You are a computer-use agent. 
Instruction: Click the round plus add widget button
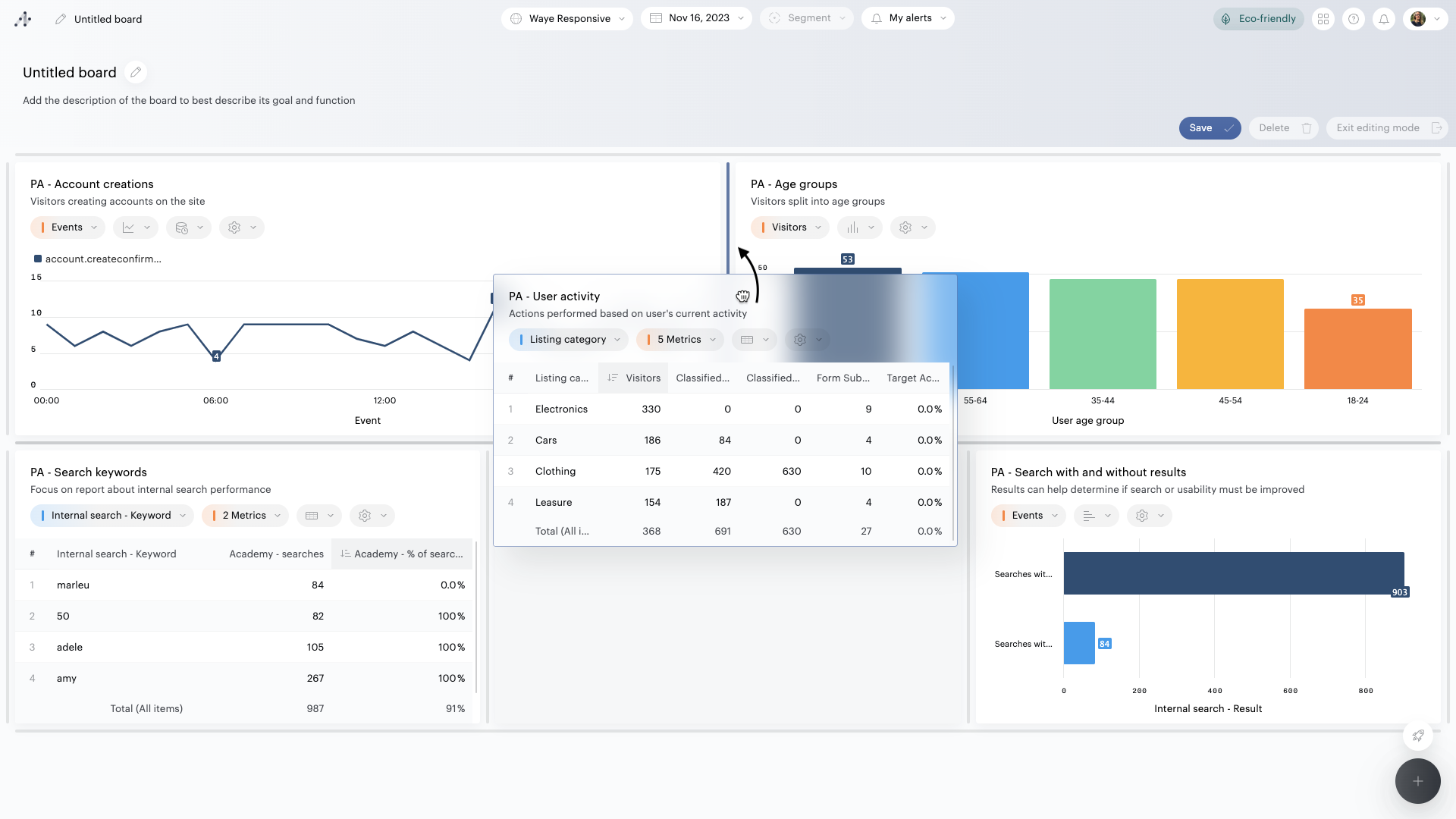point(1417,781)
